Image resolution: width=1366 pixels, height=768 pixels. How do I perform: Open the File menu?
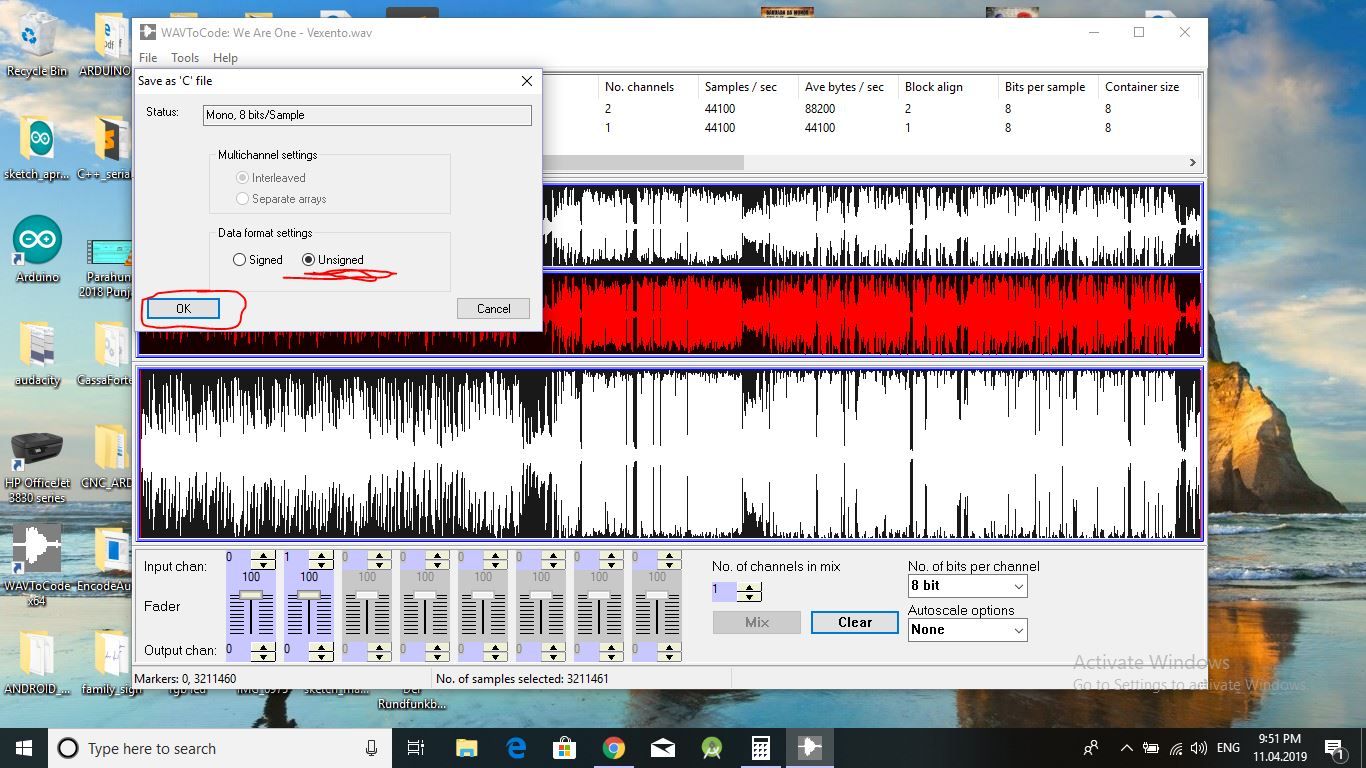click(x=147, y=57)
